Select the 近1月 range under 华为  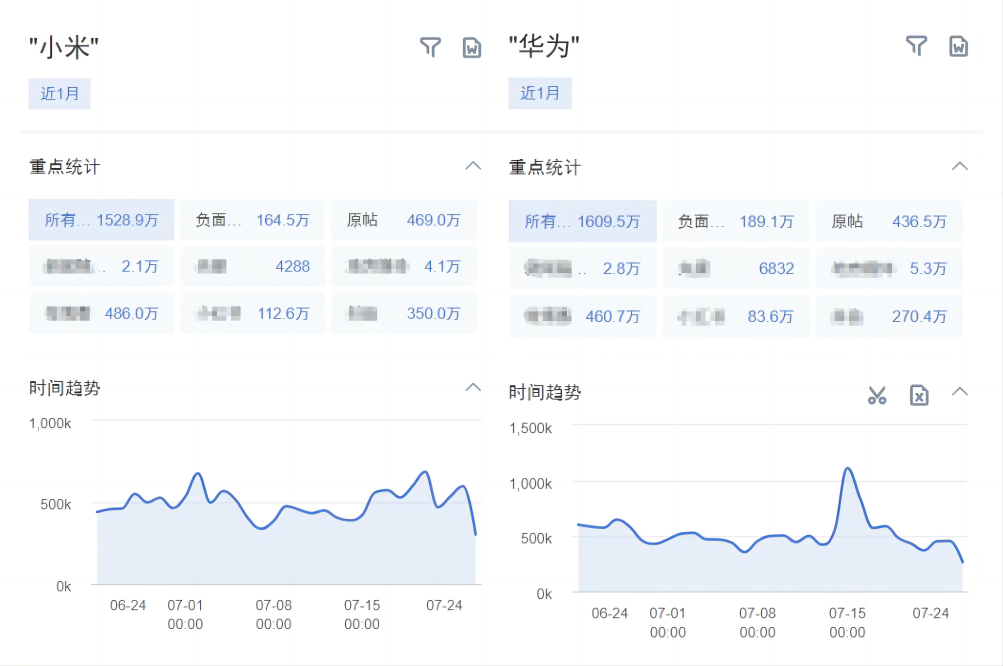tap(540, 93)
